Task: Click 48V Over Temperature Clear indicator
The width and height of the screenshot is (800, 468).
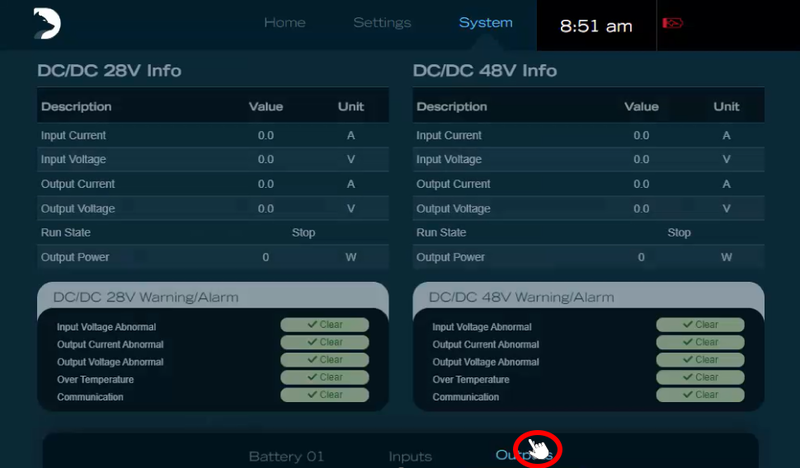Action: [700, 378]
